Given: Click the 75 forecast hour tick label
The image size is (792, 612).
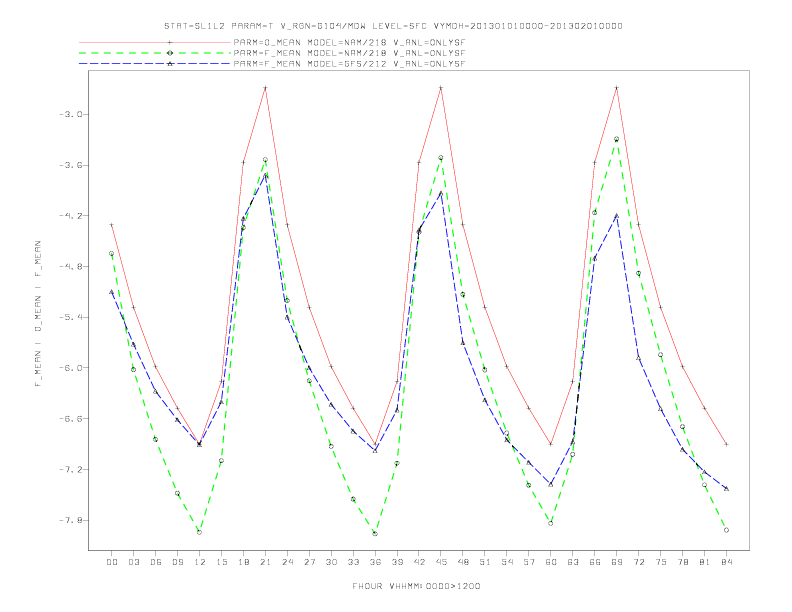Looking at the screenshot, I should (661, 562).
